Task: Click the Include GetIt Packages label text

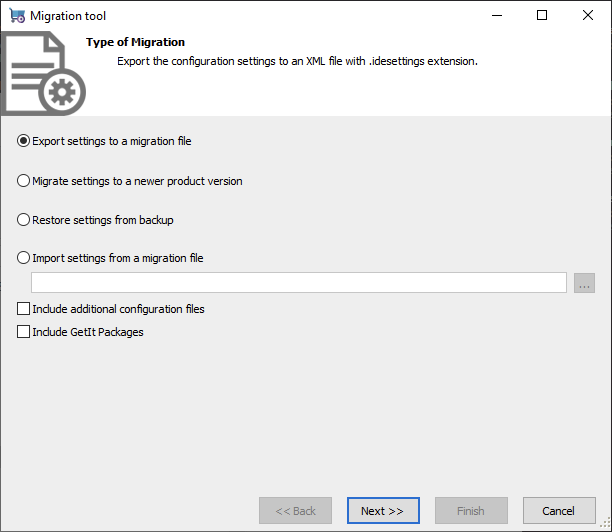Action: [x=88, y=332]
